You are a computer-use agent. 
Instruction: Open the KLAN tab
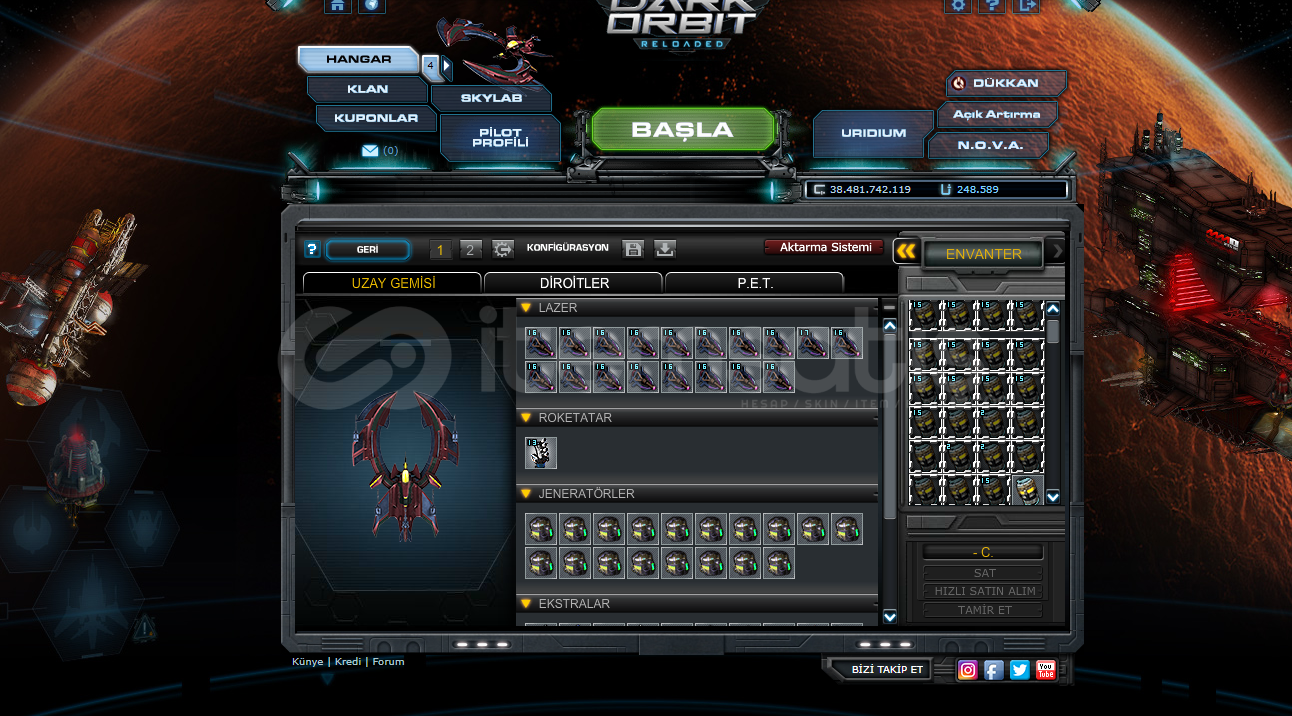tap(368, 89)
